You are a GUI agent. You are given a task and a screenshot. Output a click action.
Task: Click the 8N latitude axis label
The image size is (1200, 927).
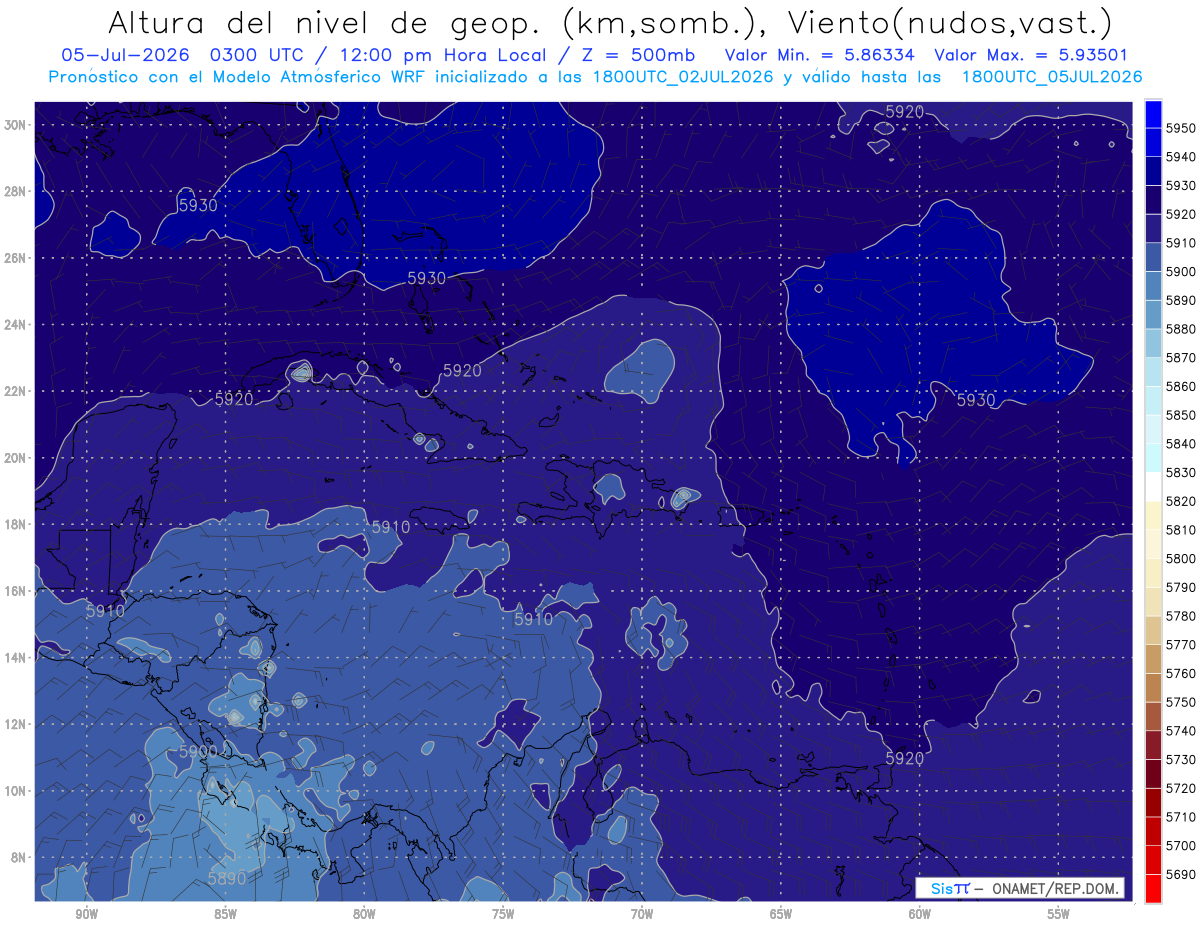pyautogui.click(x=18, y=857)
